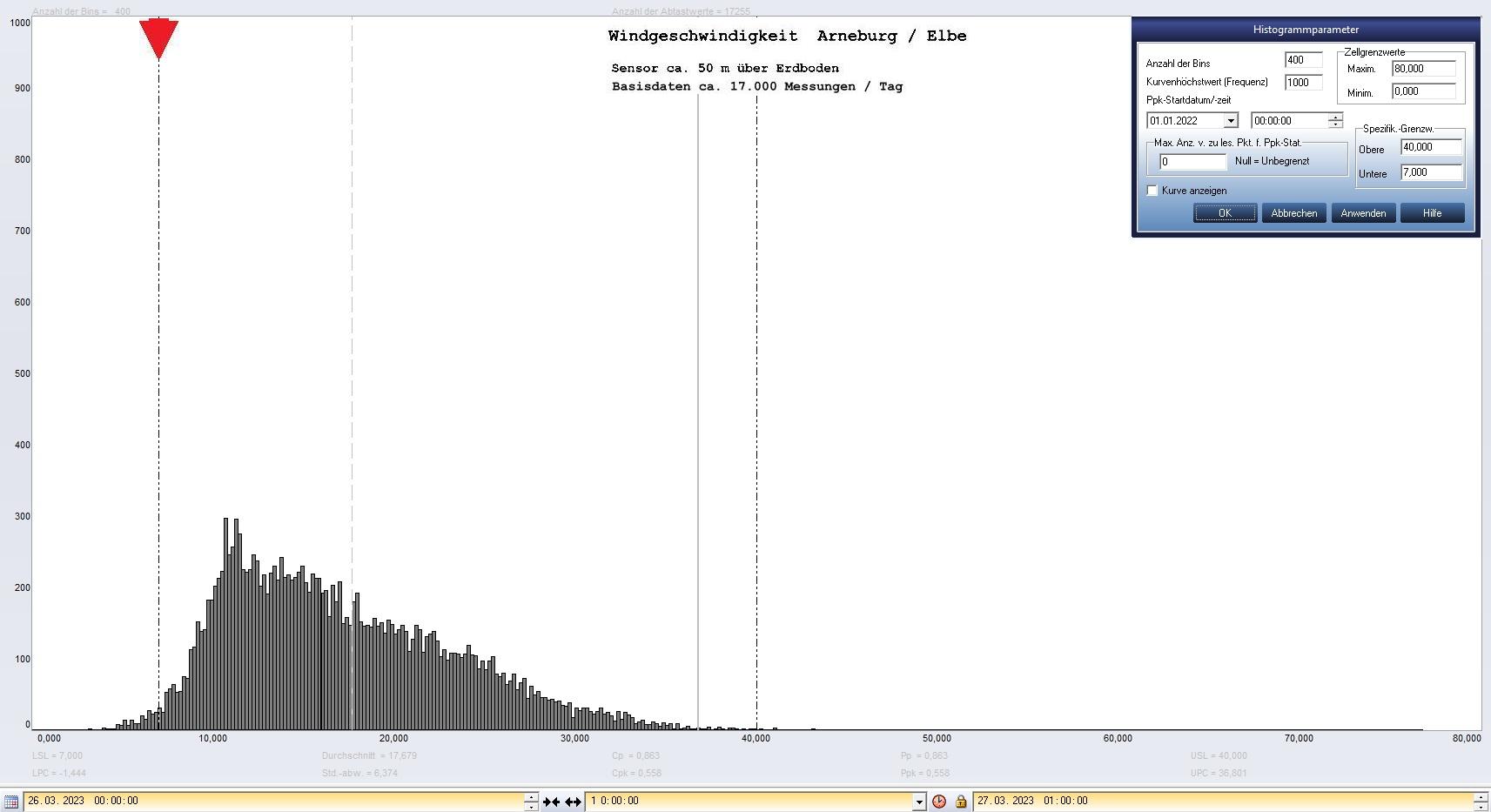Click the Abbrechen button

(1293, 213)
